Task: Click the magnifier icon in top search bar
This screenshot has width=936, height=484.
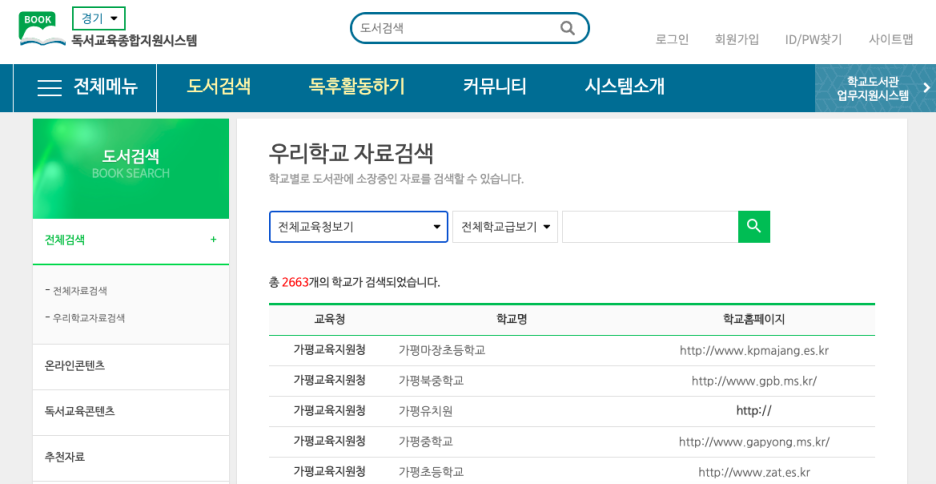Action: click(x=567, y=28)
